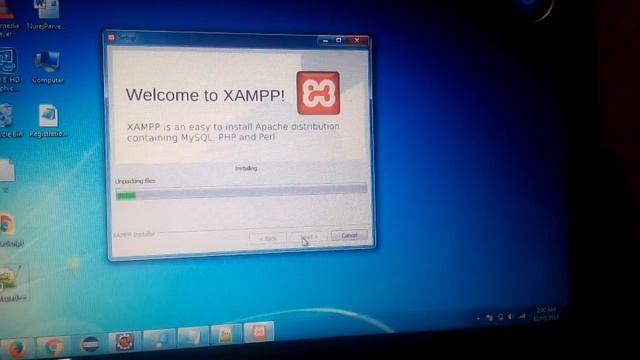Click the XAMPP installer taskbar button
Screen dimensions: 640x360
[259, 333]
